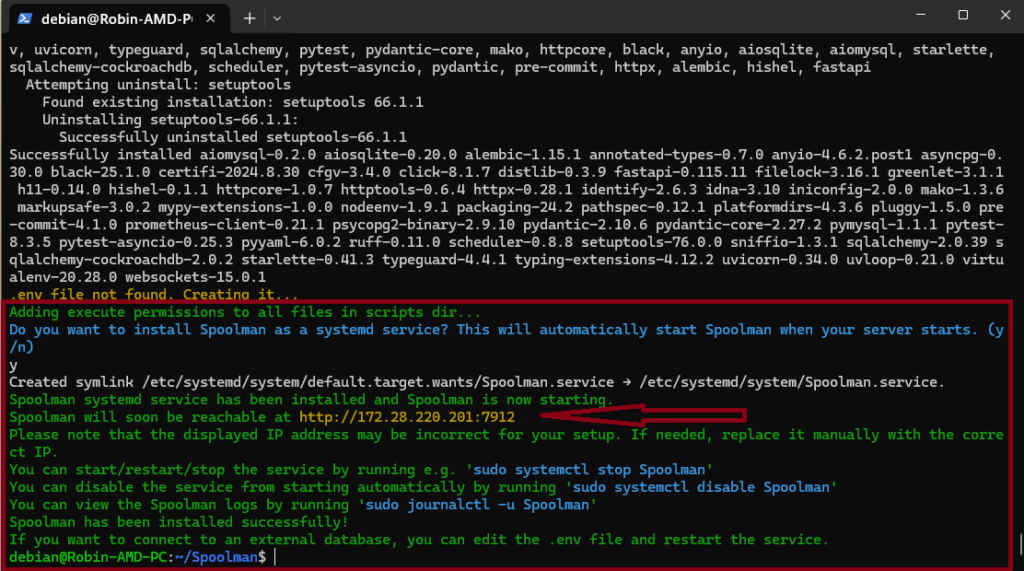Click 'Spoolman systemd service has been installed' line
Screen dimensions: 1024x571
(311, 400)
